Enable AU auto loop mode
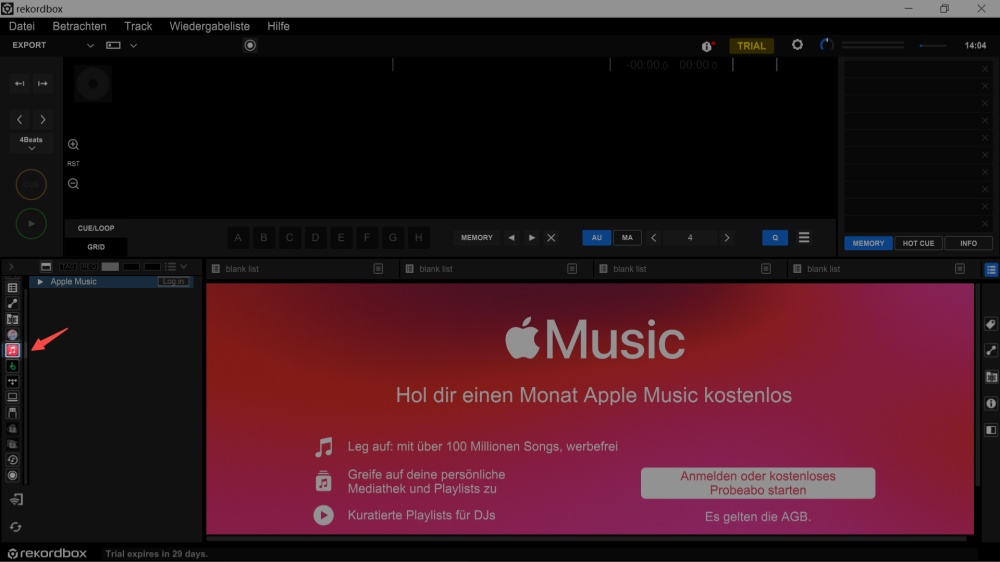Screen dimensions: 1000x562 (596, 237)
